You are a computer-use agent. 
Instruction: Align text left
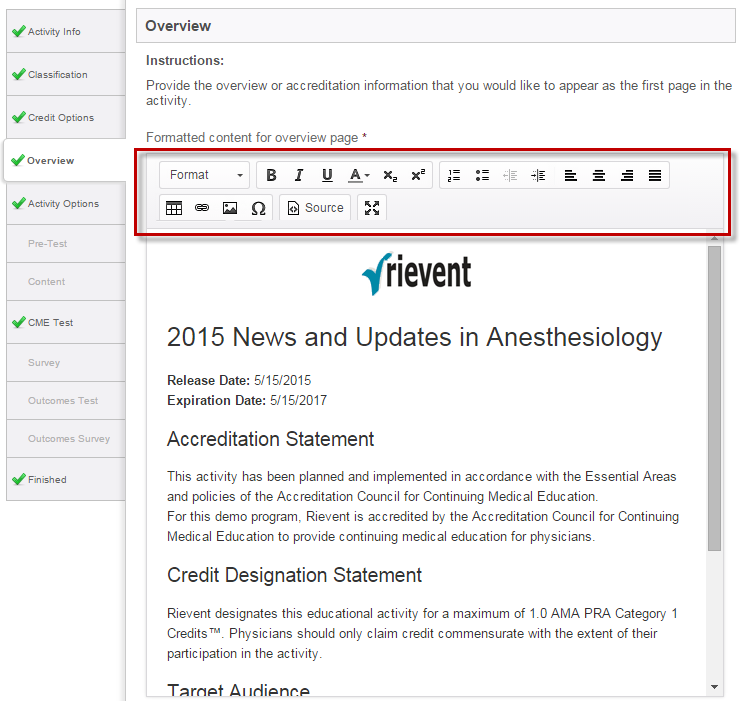click(x=571, y=175)
